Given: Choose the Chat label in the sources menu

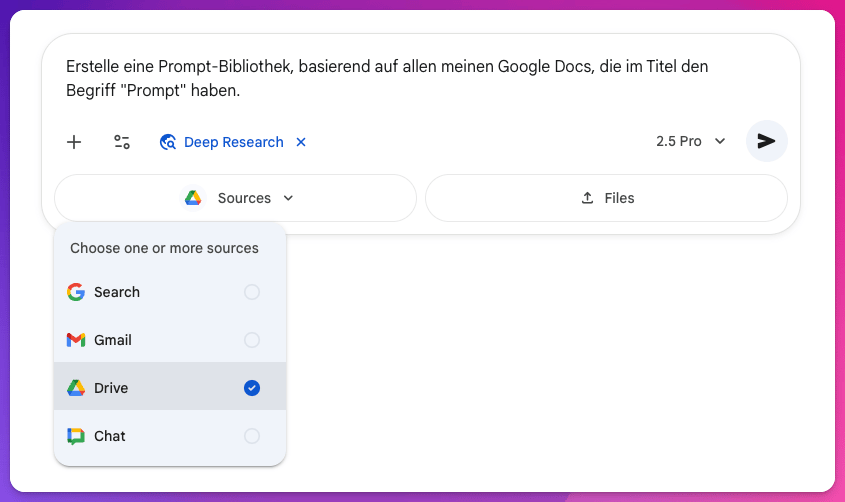Looking at the screenshot, I should [x=109, y=436].
